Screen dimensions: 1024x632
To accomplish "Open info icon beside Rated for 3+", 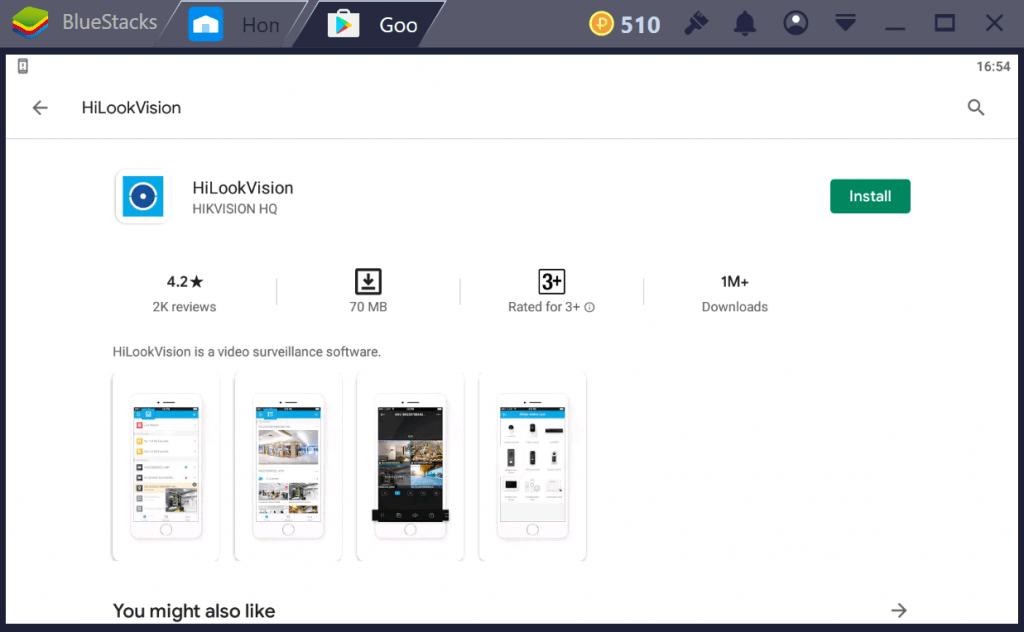I will [589, 308].
